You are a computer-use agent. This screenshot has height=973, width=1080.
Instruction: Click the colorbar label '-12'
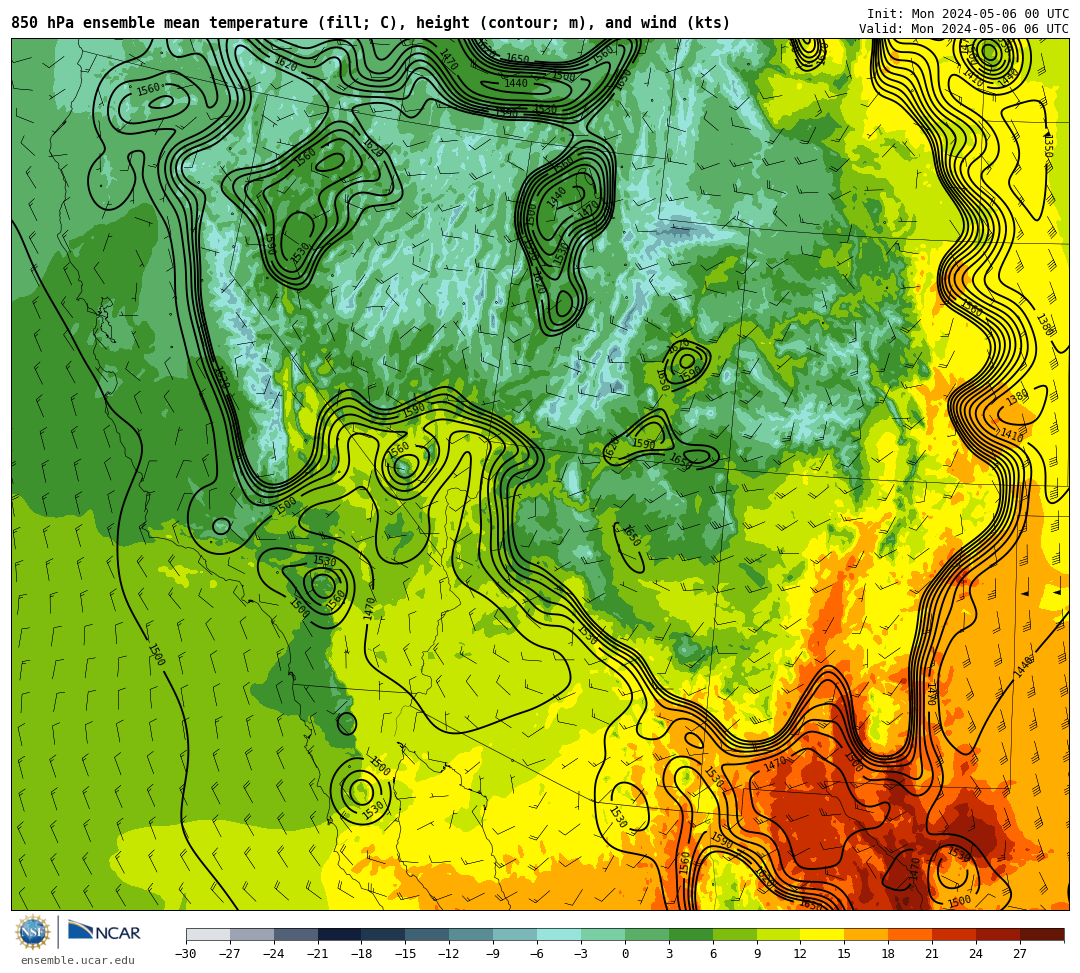pyautogui.click(x=449, y=954)
